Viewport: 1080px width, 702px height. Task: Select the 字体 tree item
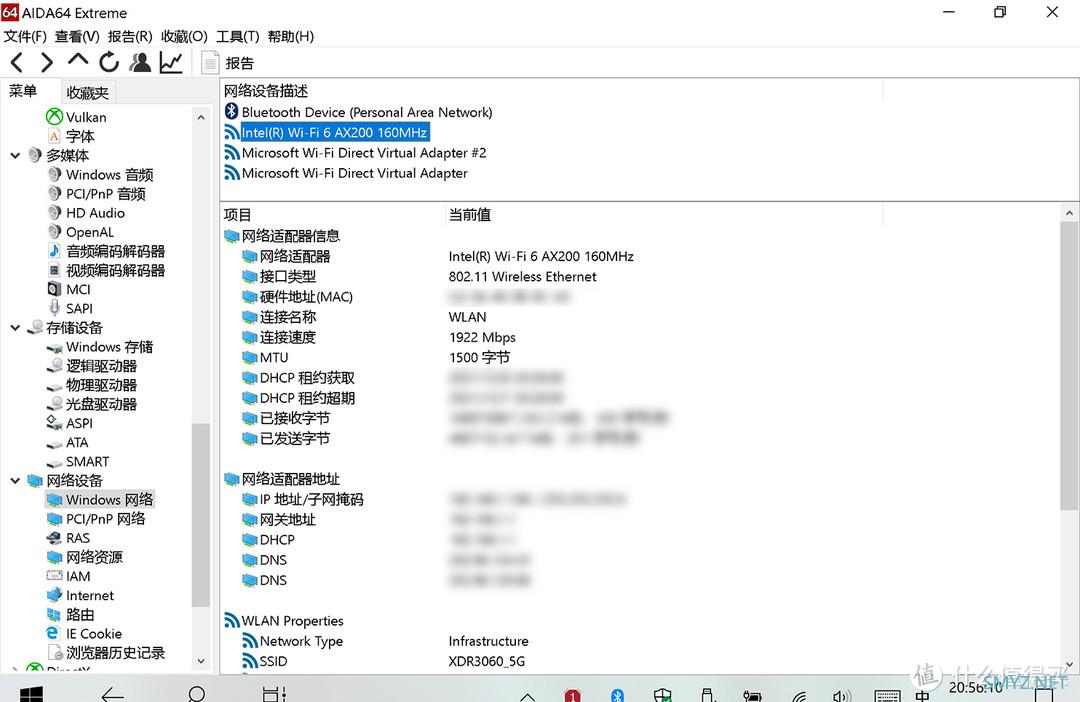[80, 136]
